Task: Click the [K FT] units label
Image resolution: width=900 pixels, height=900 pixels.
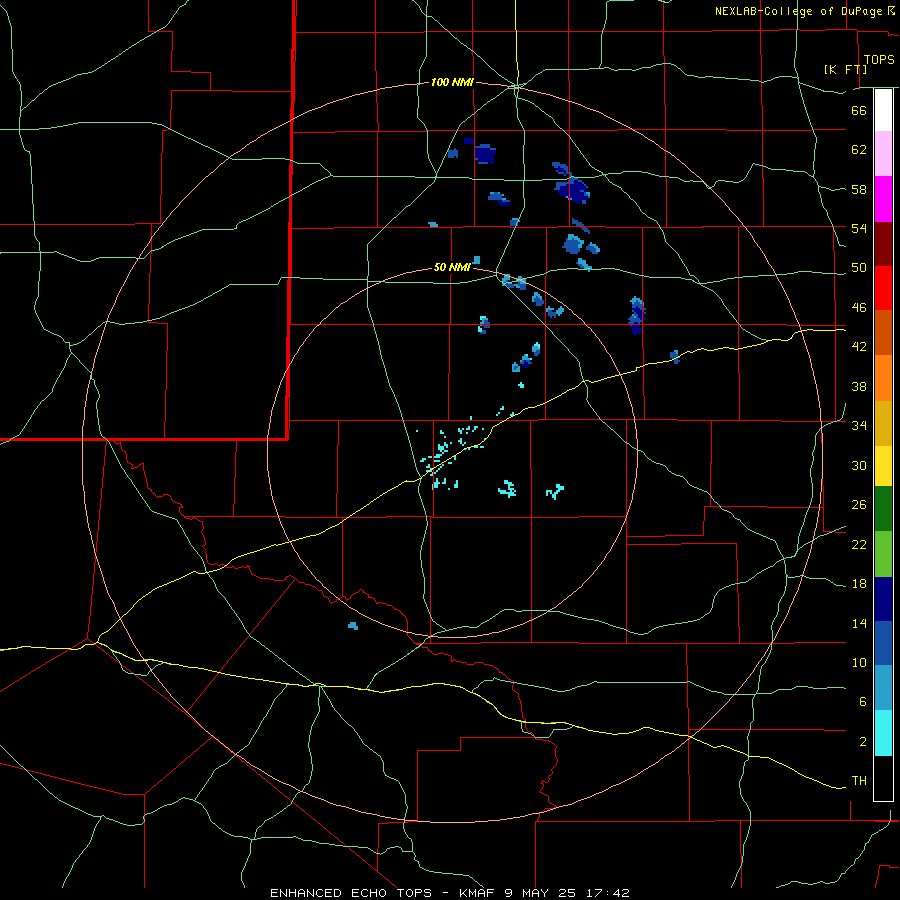Action: click(x=845, y=69)
